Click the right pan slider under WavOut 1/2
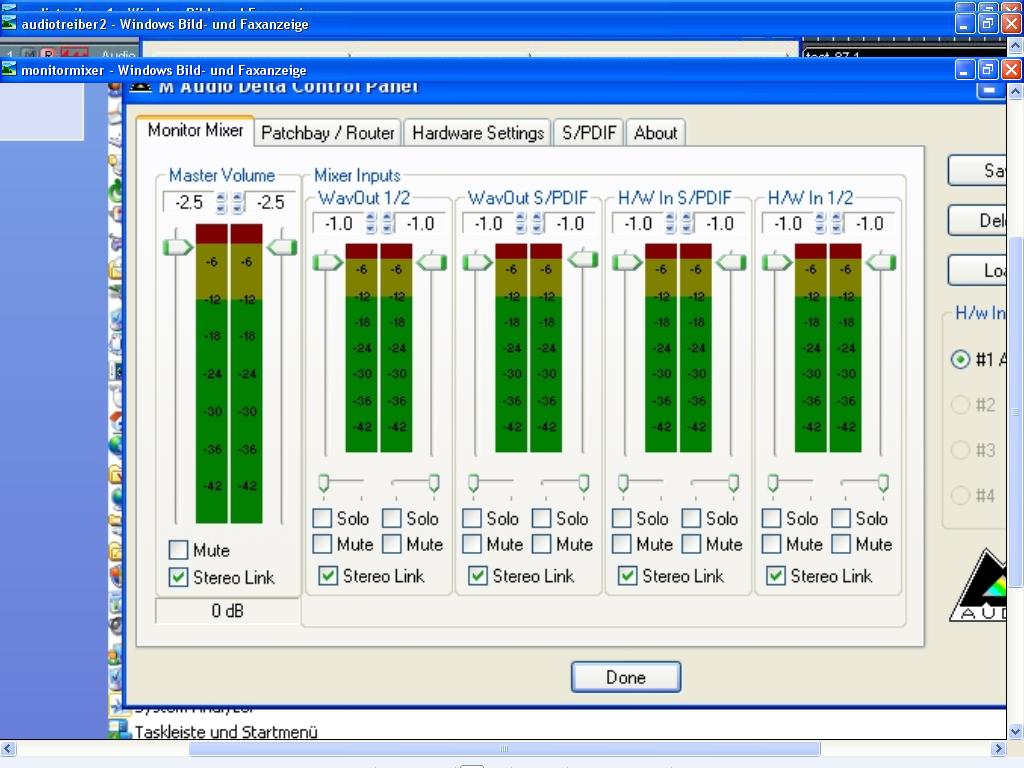Viewport: 1024px width, 768px height. pos(434,483)
